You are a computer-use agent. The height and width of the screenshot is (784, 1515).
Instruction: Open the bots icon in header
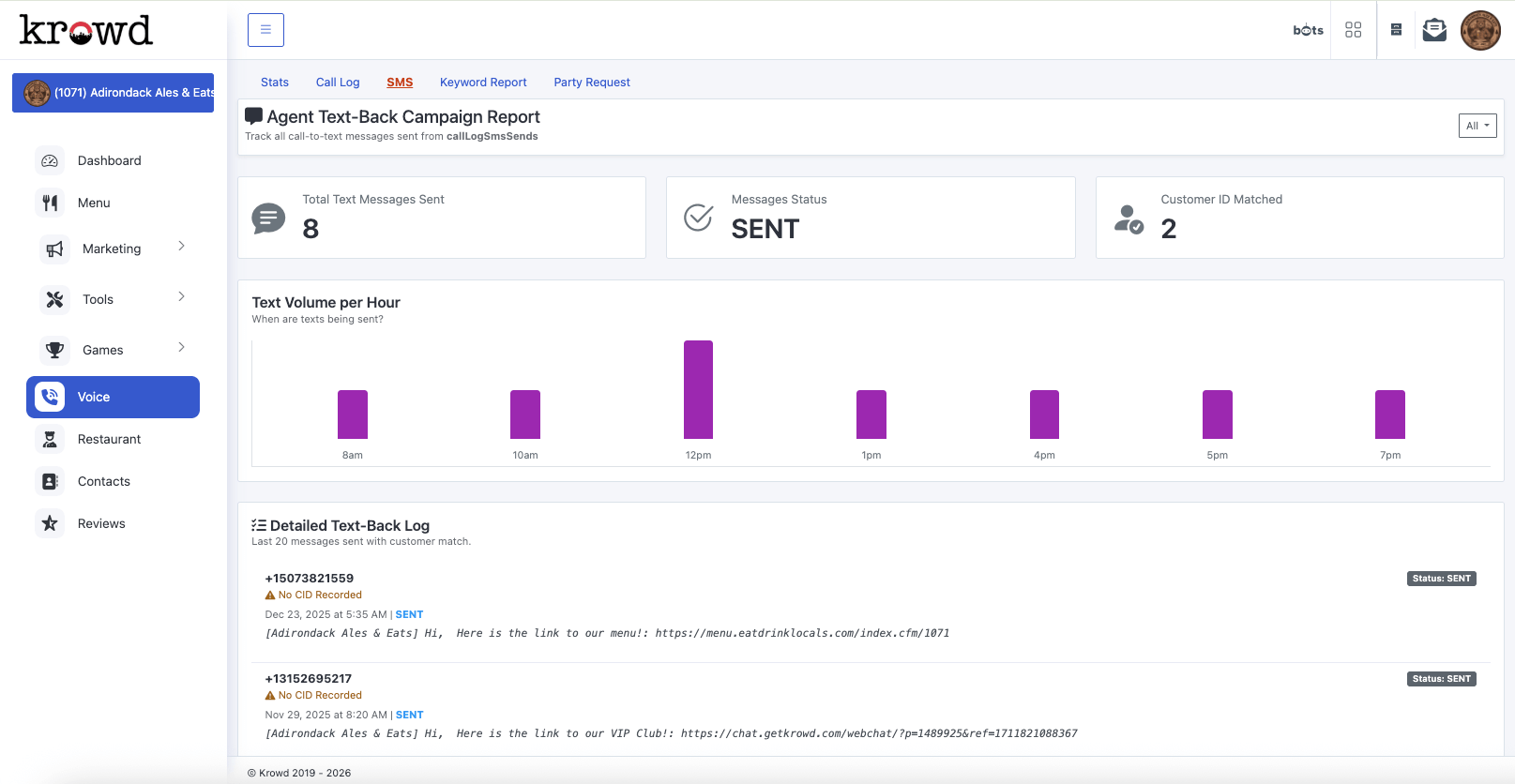click(x=1308, y=30)
